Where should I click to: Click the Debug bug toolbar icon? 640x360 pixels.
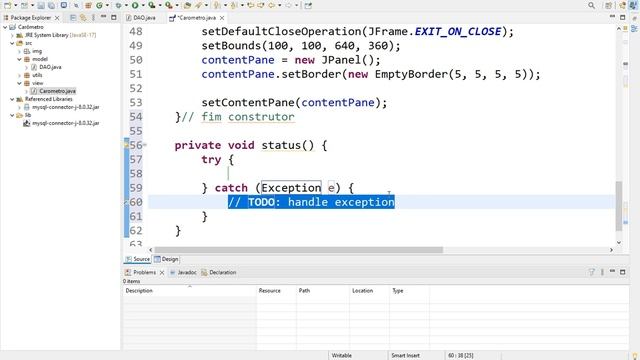click(118, 5)
